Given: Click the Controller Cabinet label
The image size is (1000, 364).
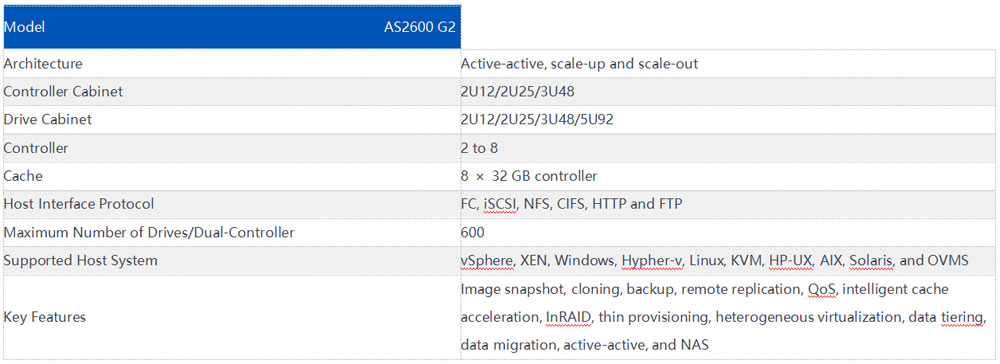Looking at the screenshot, I should point(63,92).
